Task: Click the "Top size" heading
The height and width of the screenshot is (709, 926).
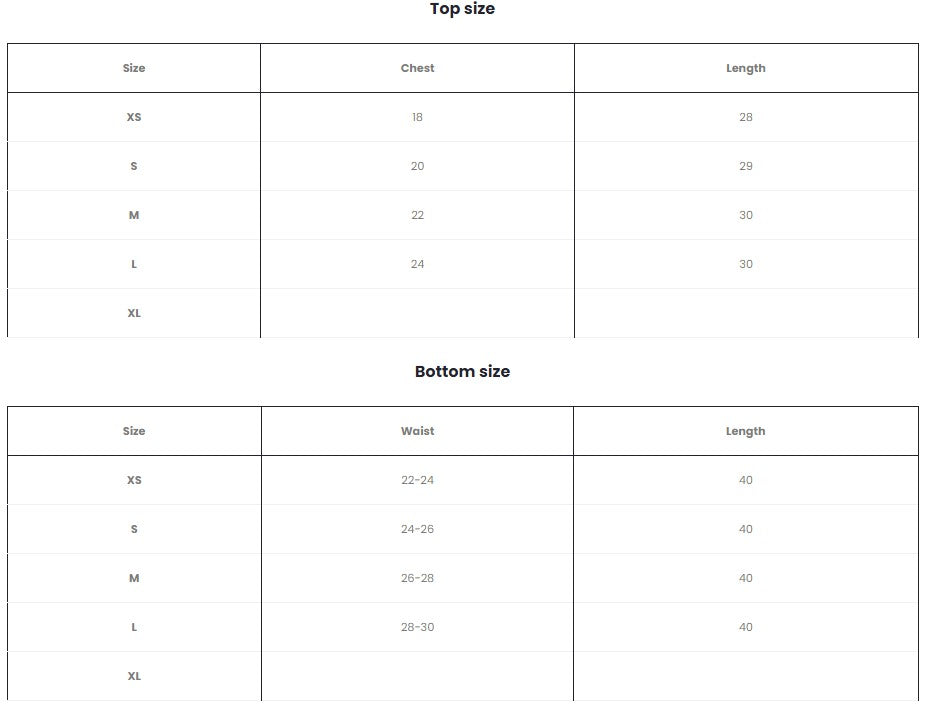Action: coord(462,9)
